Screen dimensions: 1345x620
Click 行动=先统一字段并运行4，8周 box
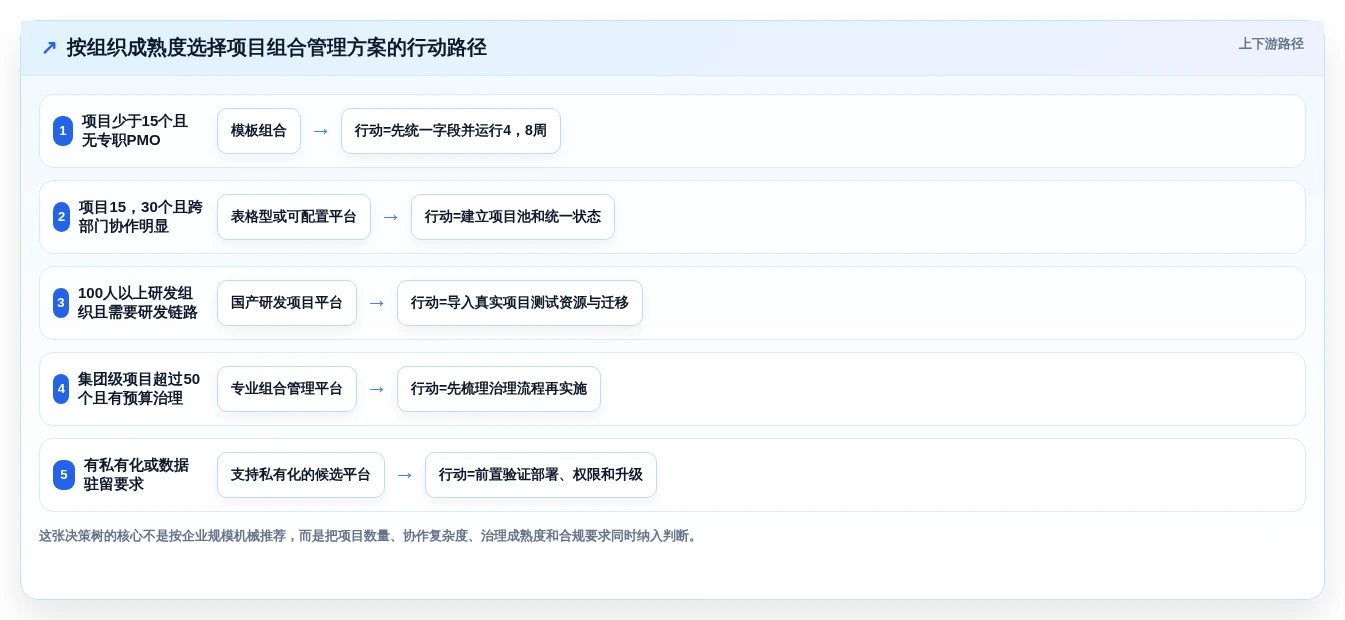(451, 131)
